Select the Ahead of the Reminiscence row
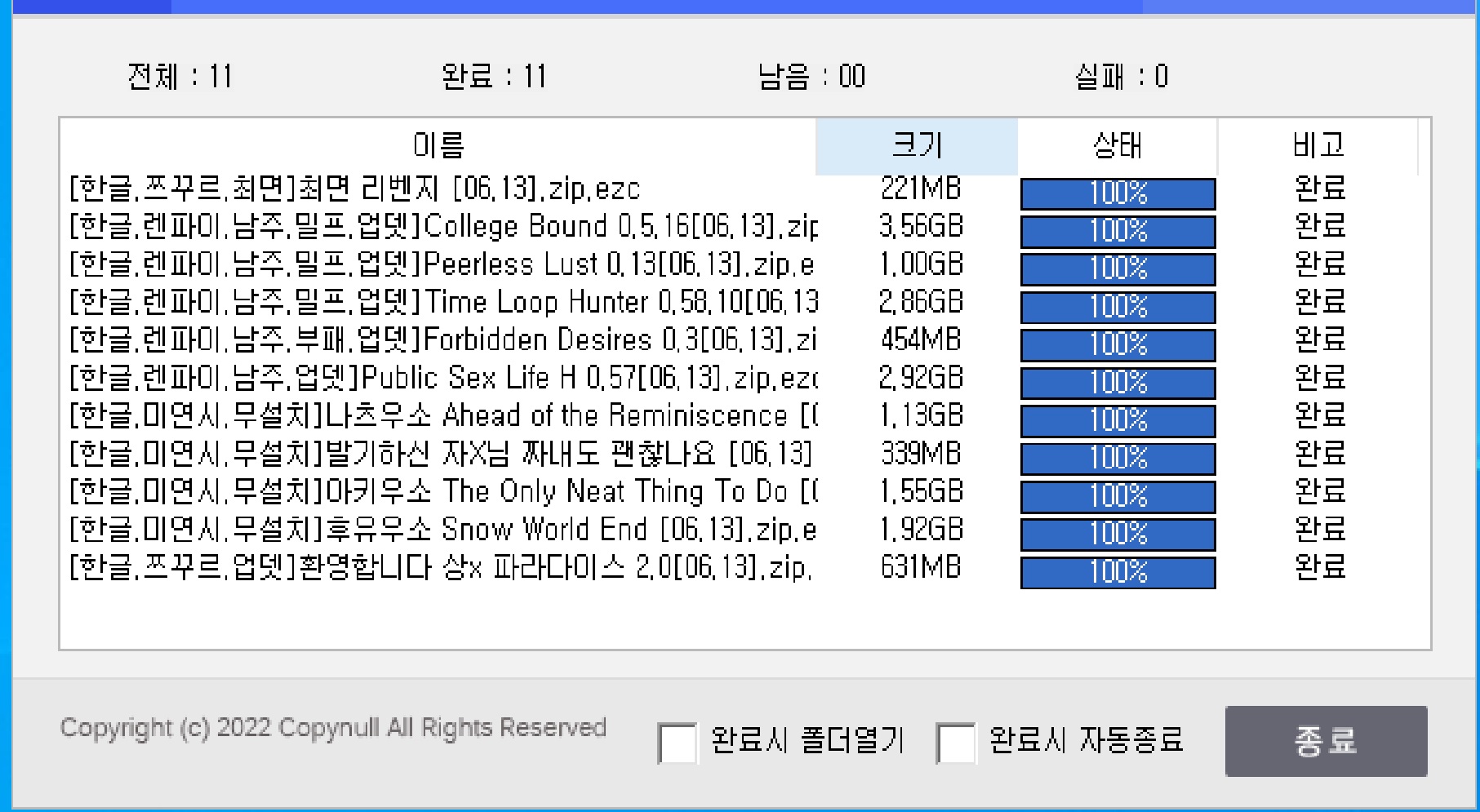The height and width of the screenshot is (812, 1480). click(x=442, y=416)
